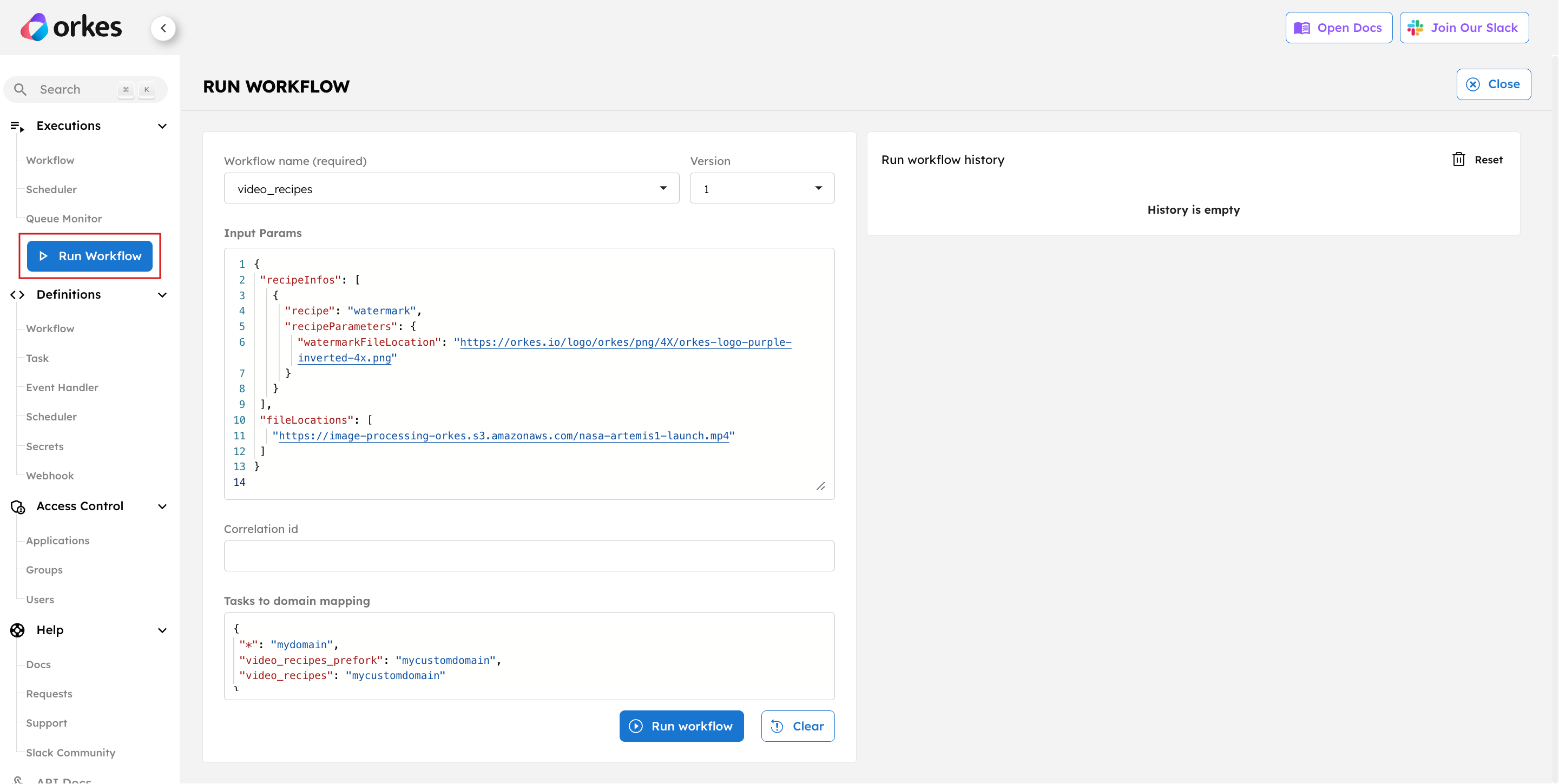Open Support under Help
1559x784 pixels.
(x=47, y=723)
